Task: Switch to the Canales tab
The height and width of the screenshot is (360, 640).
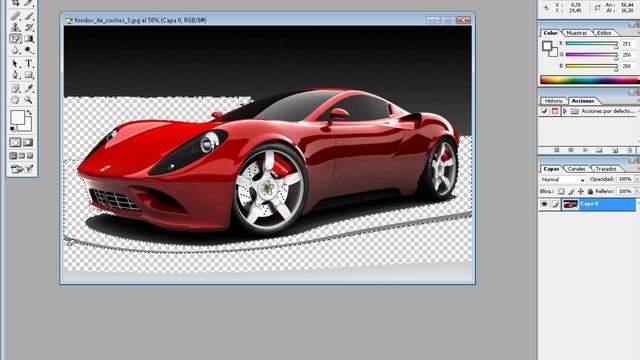Action: point(576,169)
